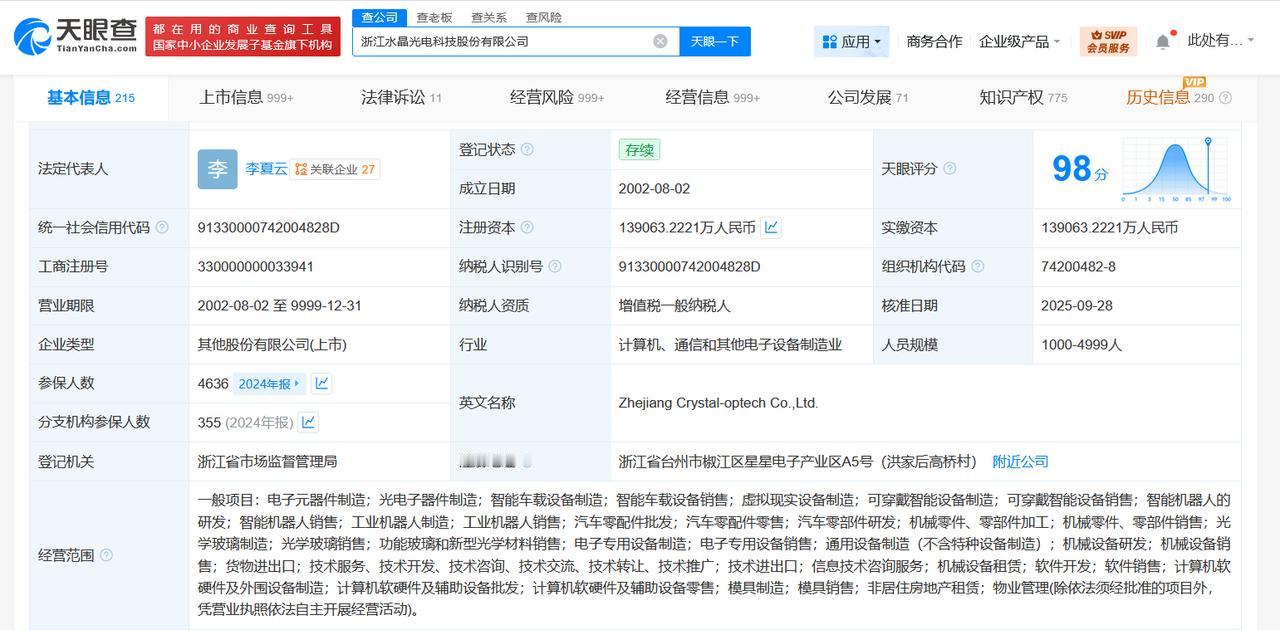Image resolution: width=1280 pixels, height=630 pixels.
Task: Click help icon next to 天眼评分
Action: point(949,168)
